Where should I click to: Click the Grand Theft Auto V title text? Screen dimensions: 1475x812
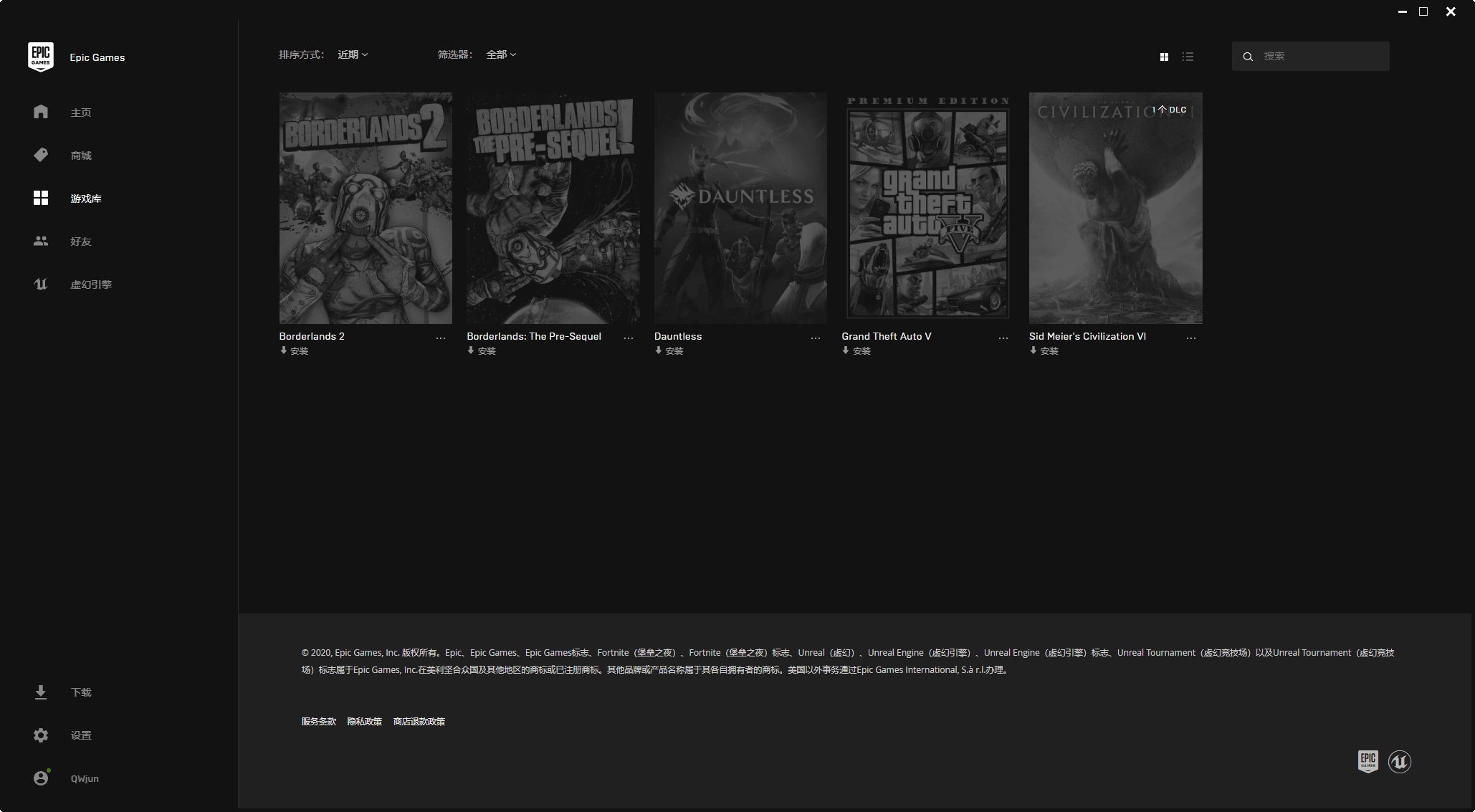887,336
